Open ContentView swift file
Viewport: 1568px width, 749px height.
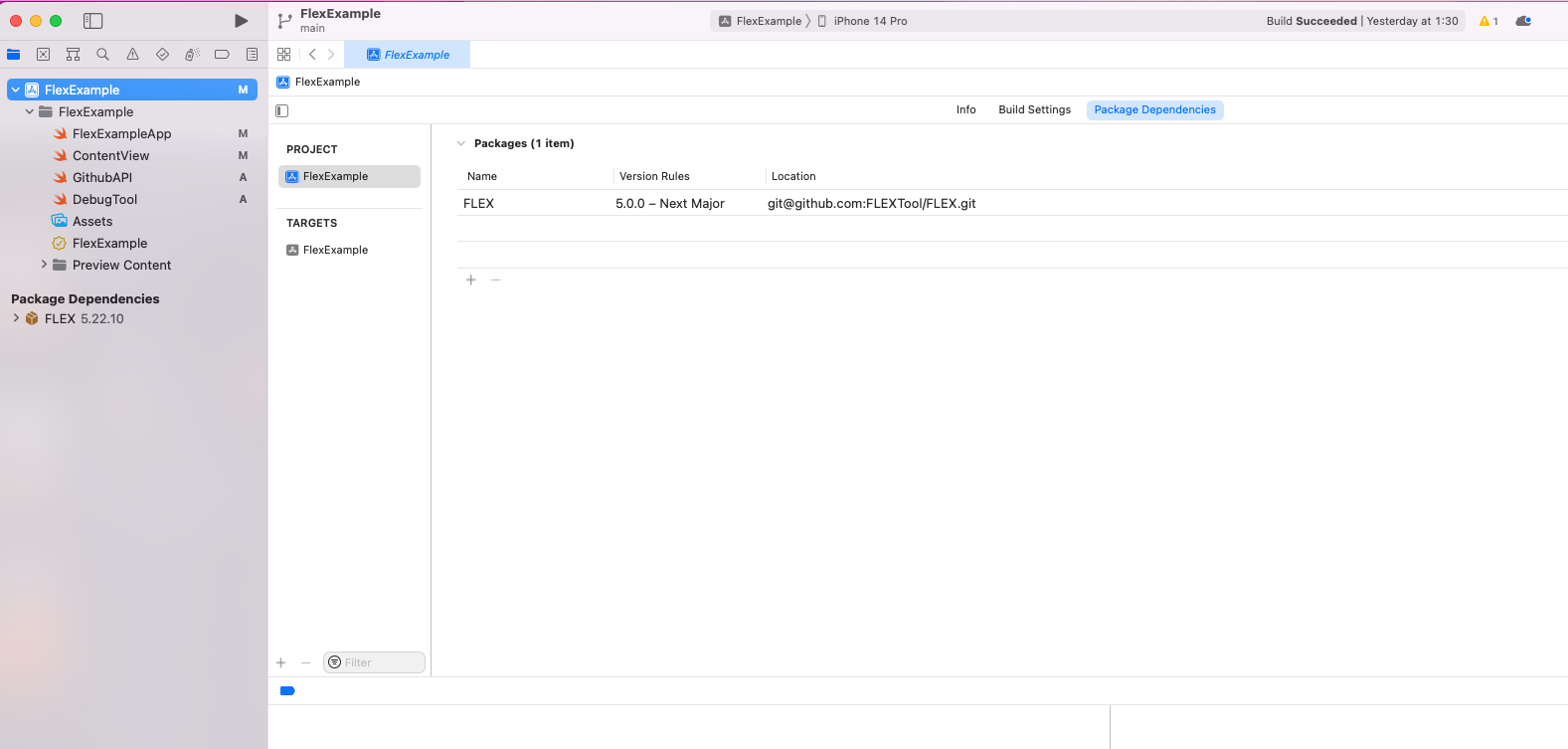[x=110, y=155]
